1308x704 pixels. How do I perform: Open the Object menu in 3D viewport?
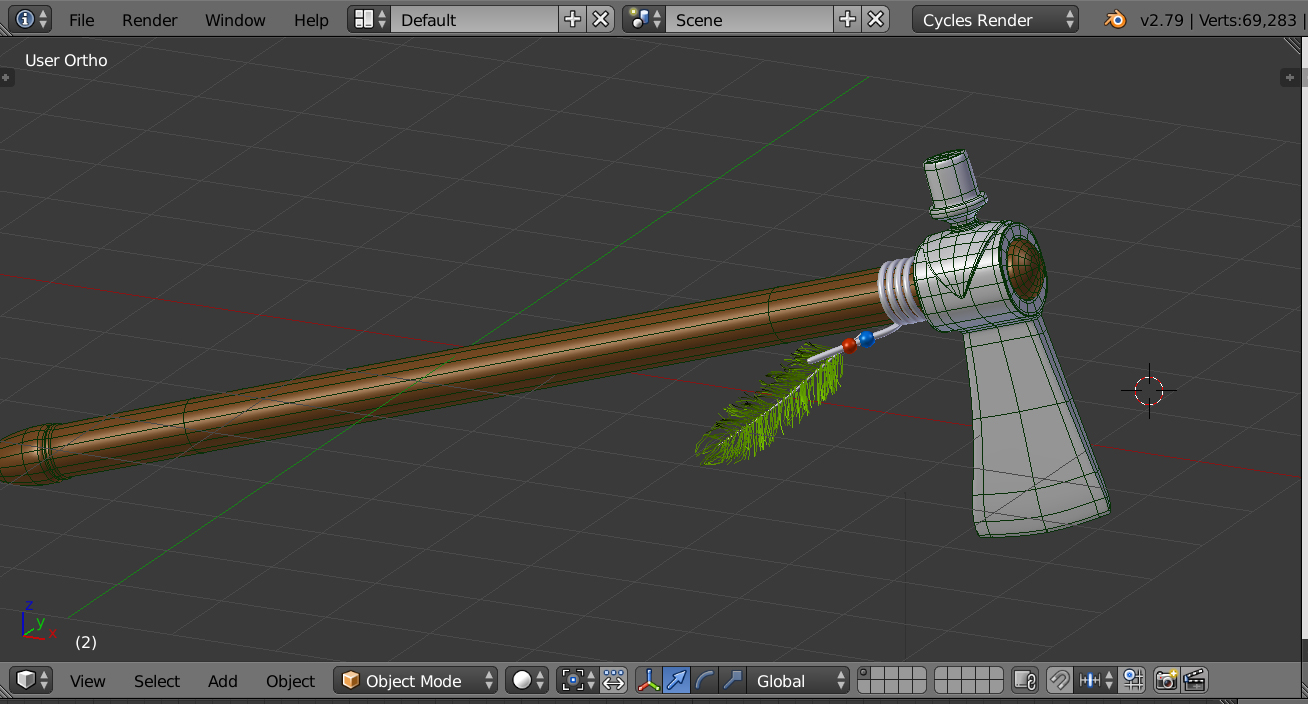[x=290, y=681]
